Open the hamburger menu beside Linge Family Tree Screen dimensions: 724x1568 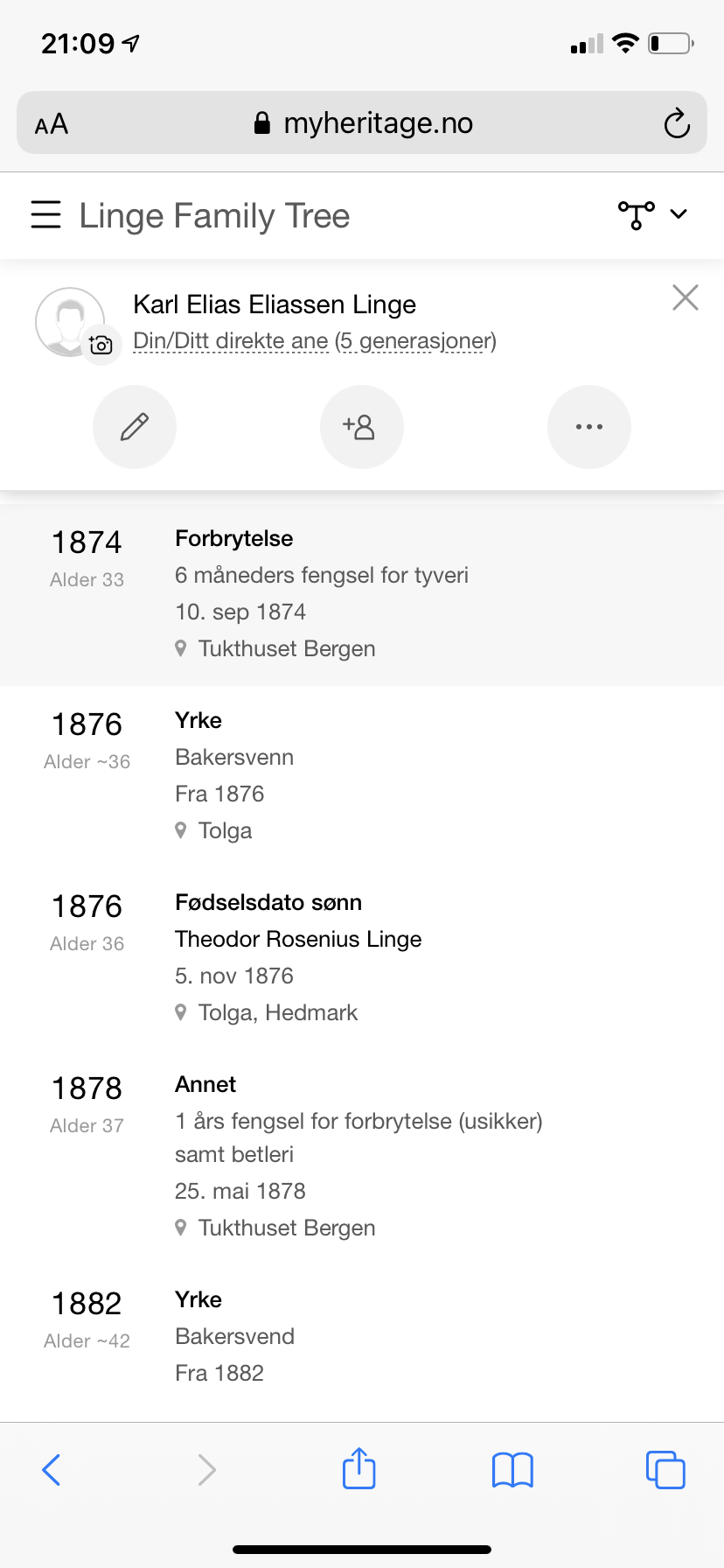point(46,214)
